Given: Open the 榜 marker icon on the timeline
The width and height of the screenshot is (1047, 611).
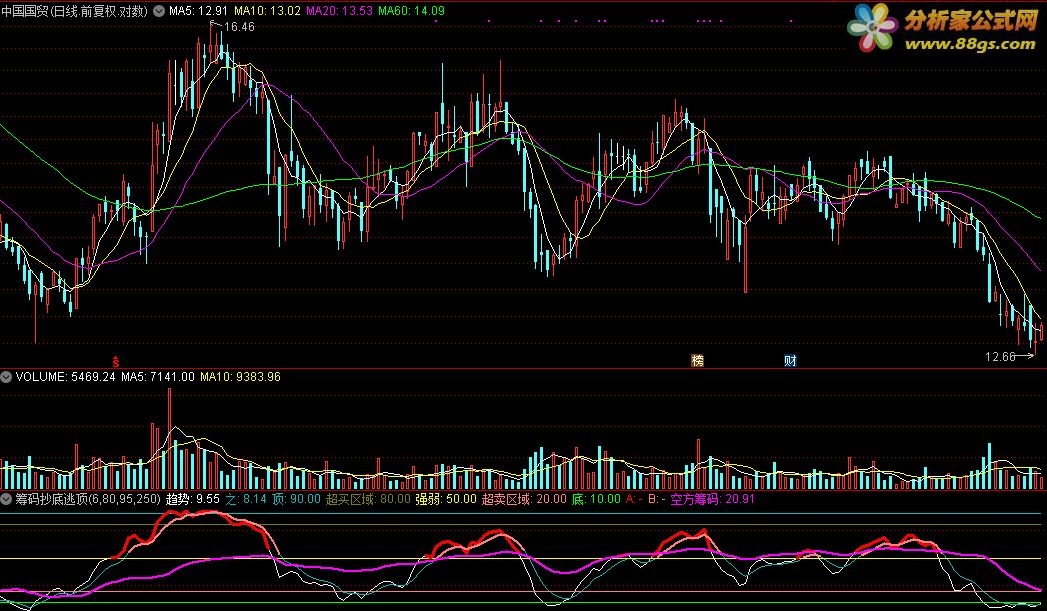Looking at the screenshot, I should 697,361.
